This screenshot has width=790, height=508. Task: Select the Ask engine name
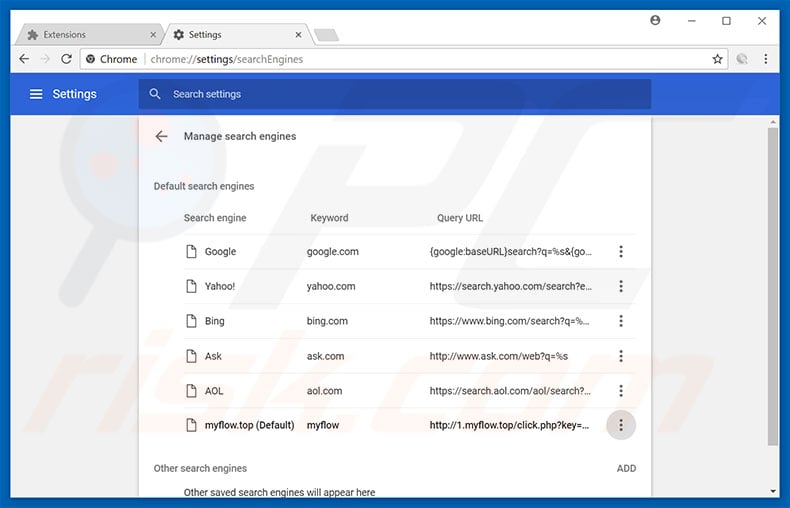click(213, 356)
